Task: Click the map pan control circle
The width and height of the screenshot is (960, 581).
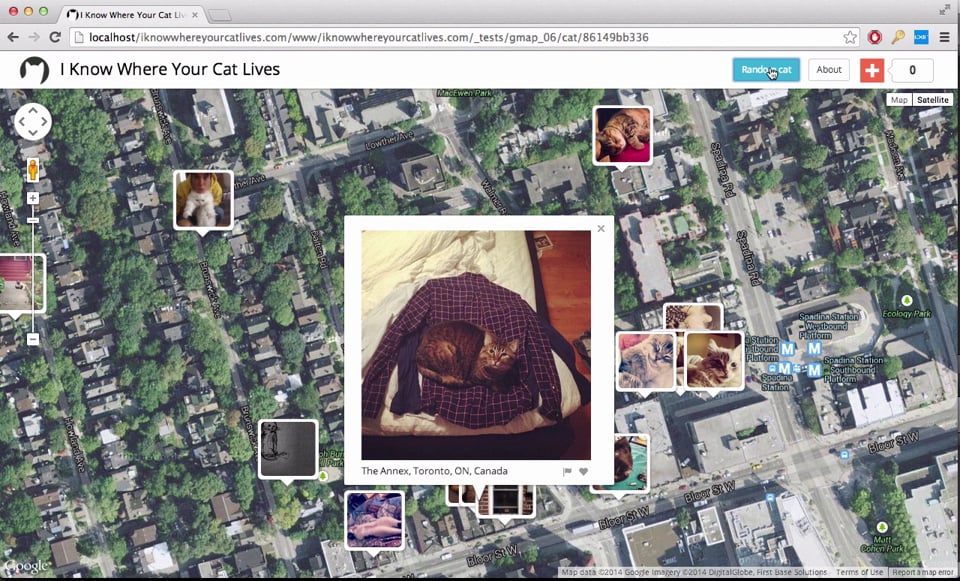Action: tap(33, 121)
